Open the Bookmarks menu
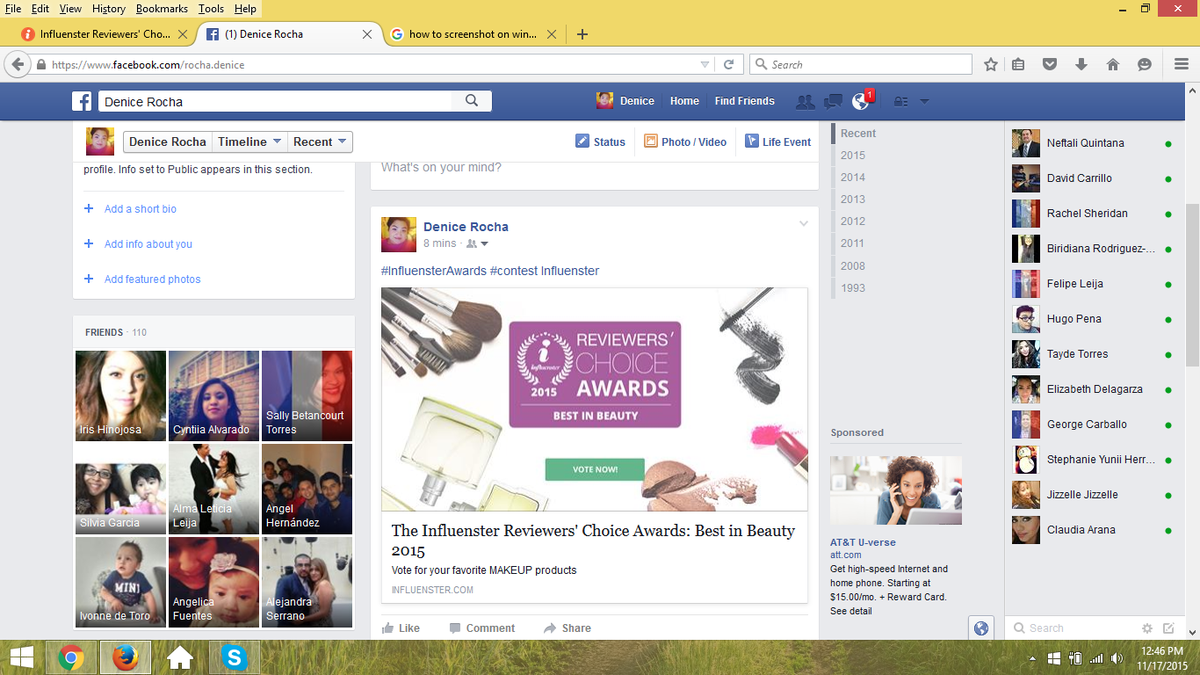 click(x=162, y=9)
